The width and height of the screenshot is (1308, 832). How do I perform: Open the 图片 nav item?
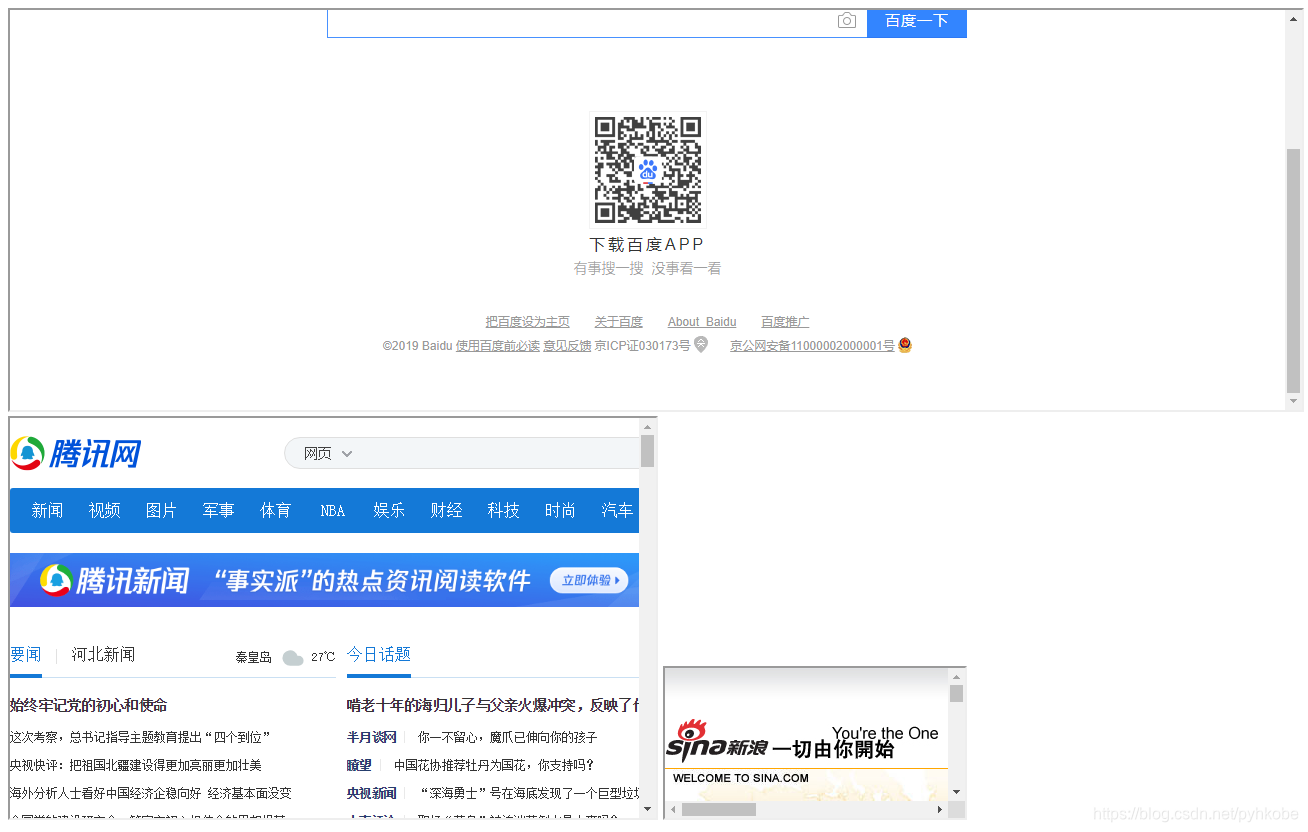(x=161, y=511)
